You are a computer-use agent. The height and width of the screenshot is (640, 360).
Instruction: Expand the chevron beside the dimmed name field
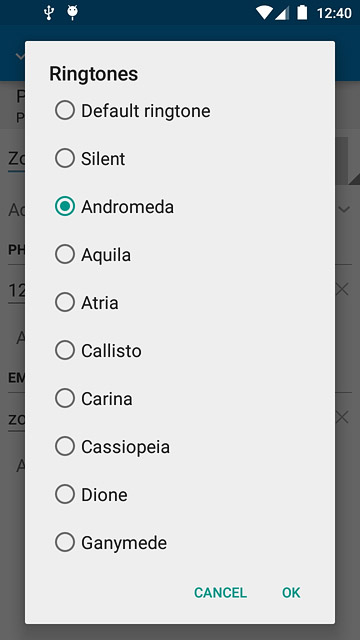[x=344, y=210]
